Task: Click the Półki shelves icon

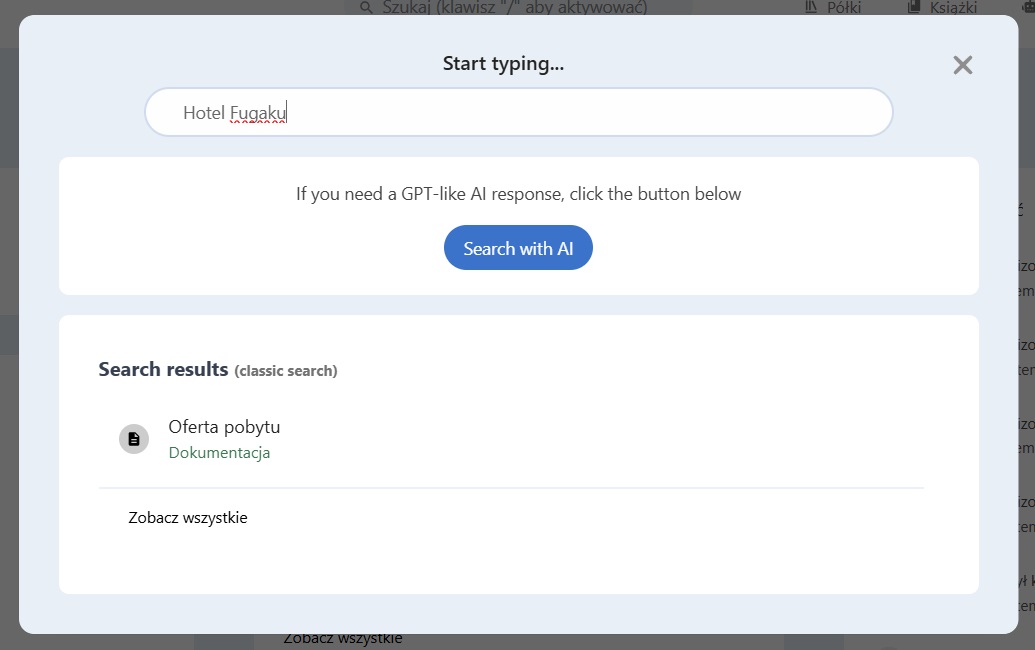Action: point(810,7)
